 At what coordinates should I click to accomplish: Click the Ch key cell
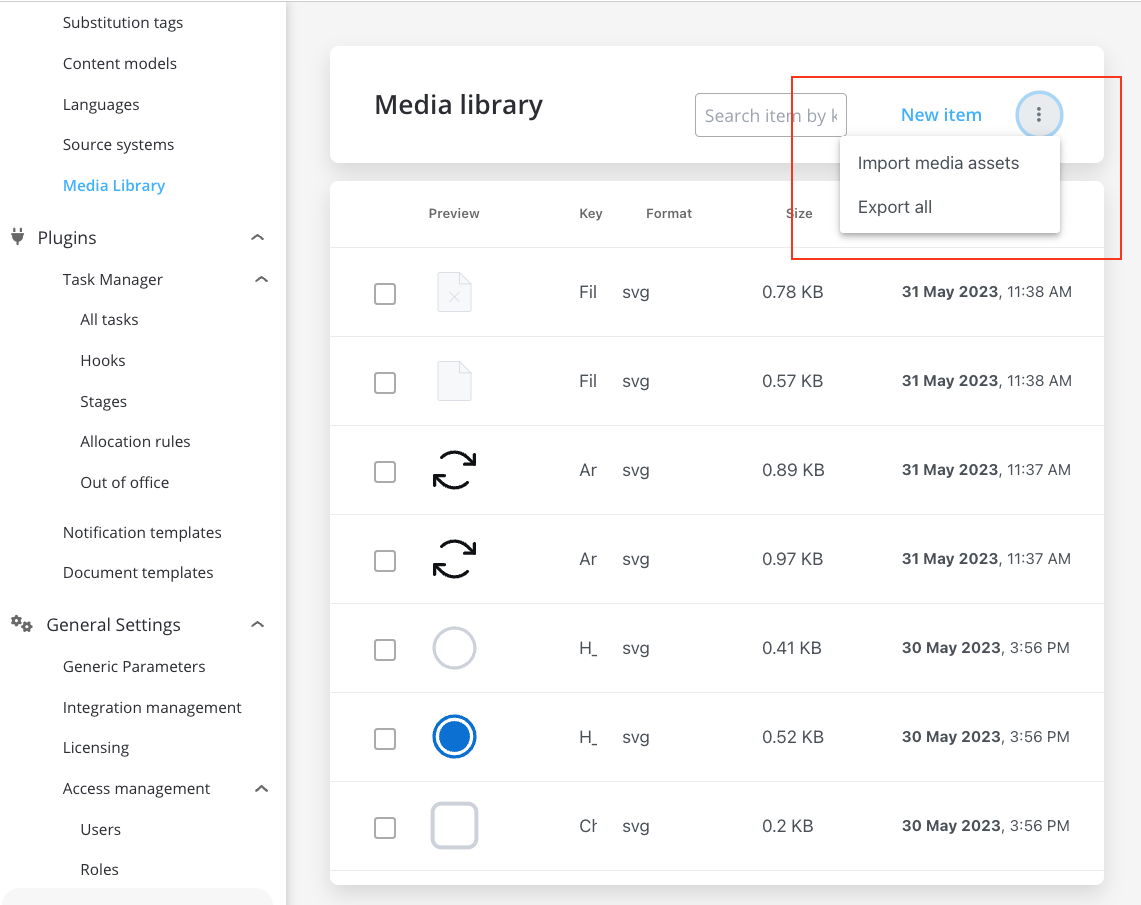pyautogui.click(x=588, y=826)
